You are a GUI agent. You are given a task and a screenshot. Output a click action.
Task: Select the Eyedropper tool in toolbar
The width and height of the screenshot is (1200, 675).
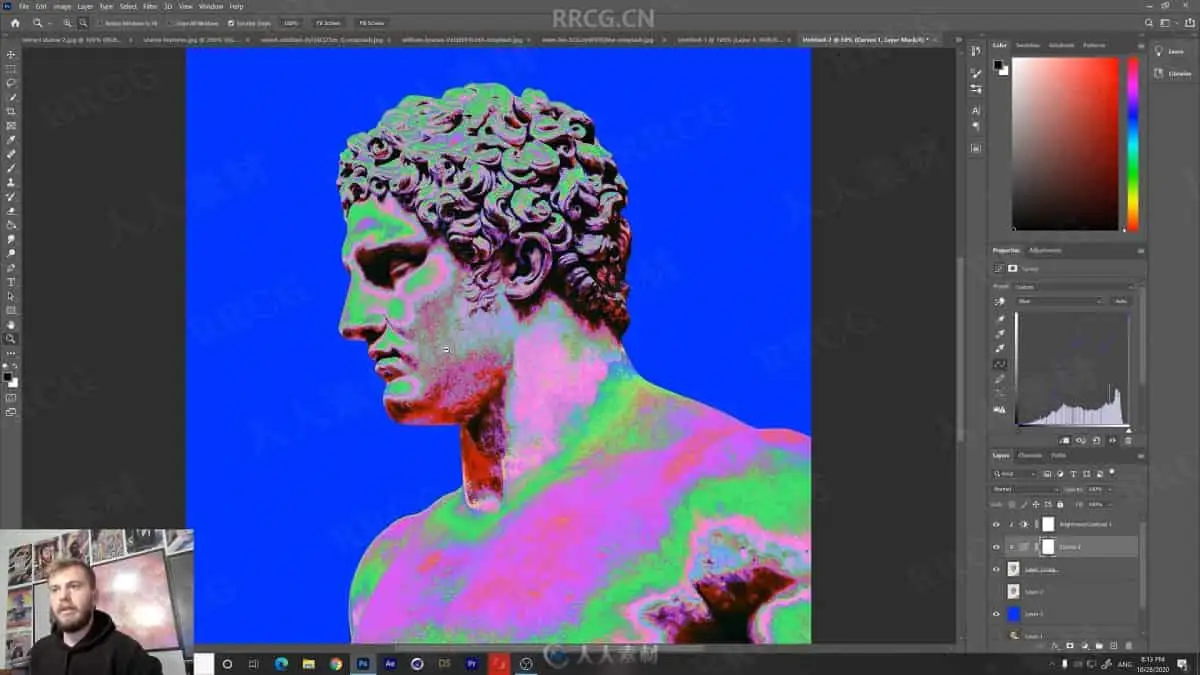11,139
